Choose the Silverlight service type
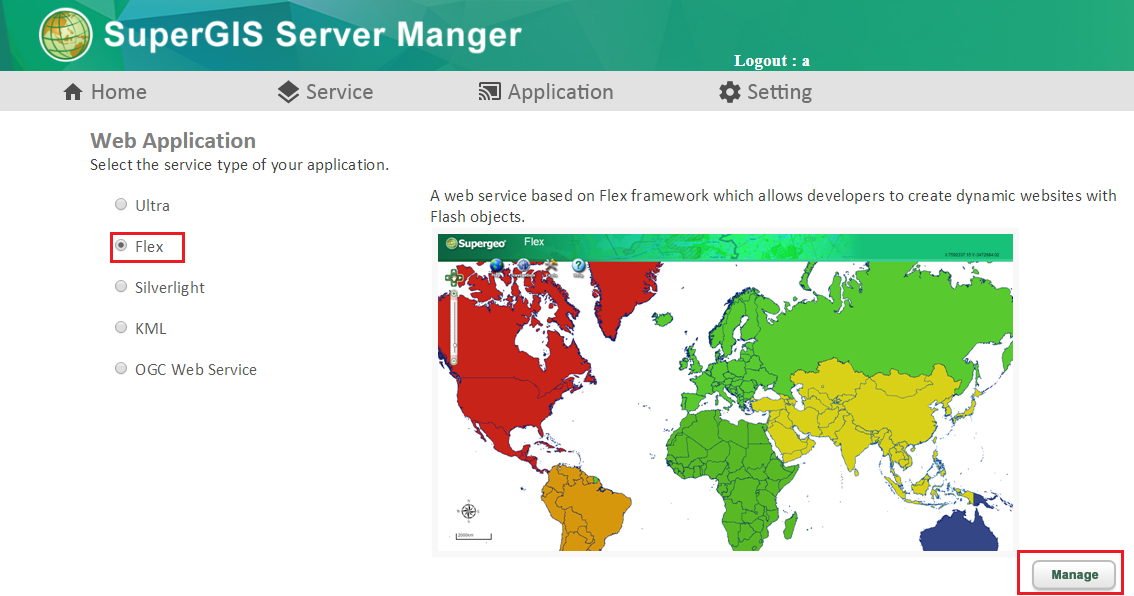This screenshot has height=596, width=1134. click(121, 286)
